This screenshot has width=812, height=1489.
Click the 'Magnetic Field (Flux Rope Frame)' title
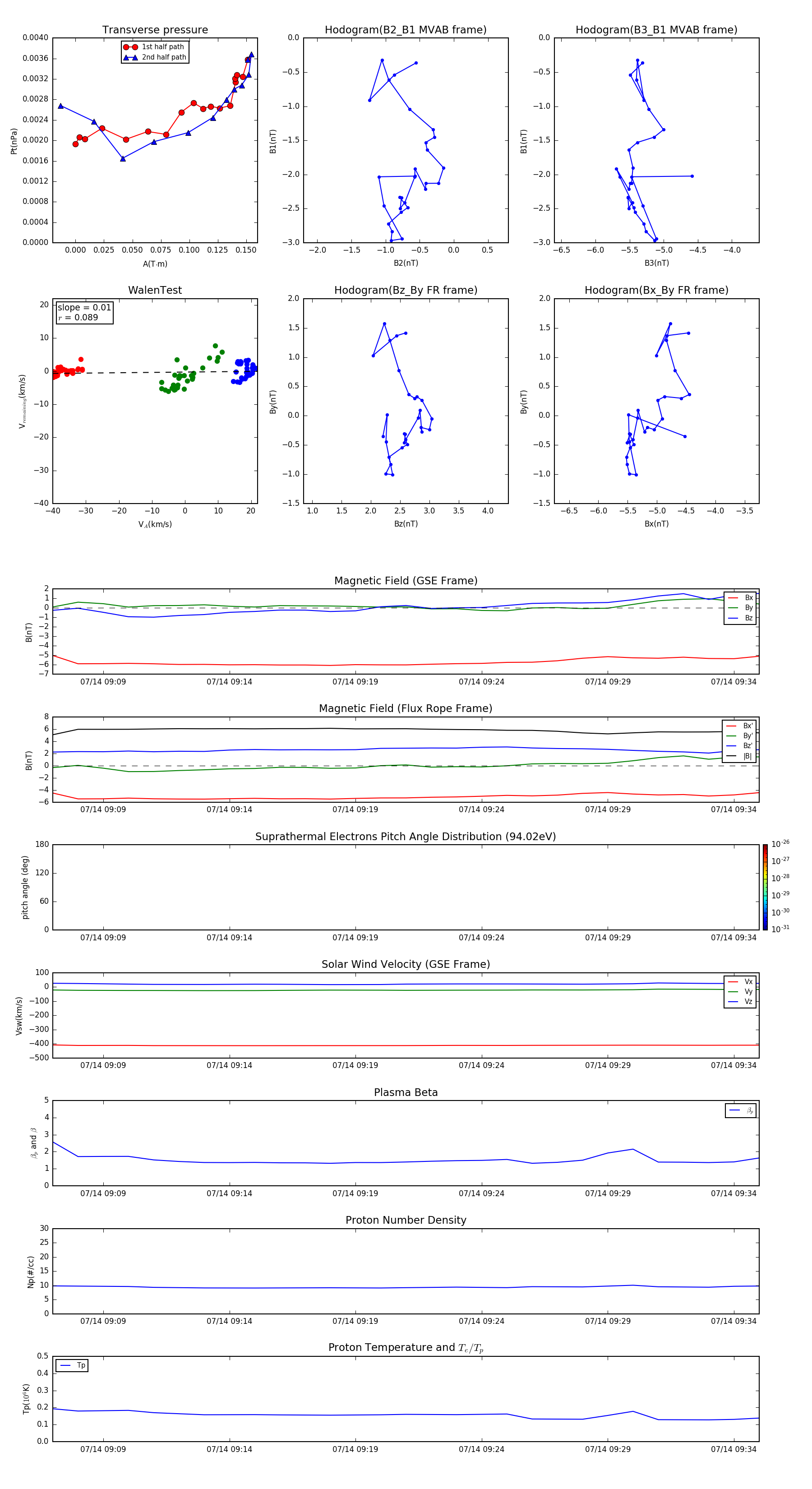click(x=406, y=709)
